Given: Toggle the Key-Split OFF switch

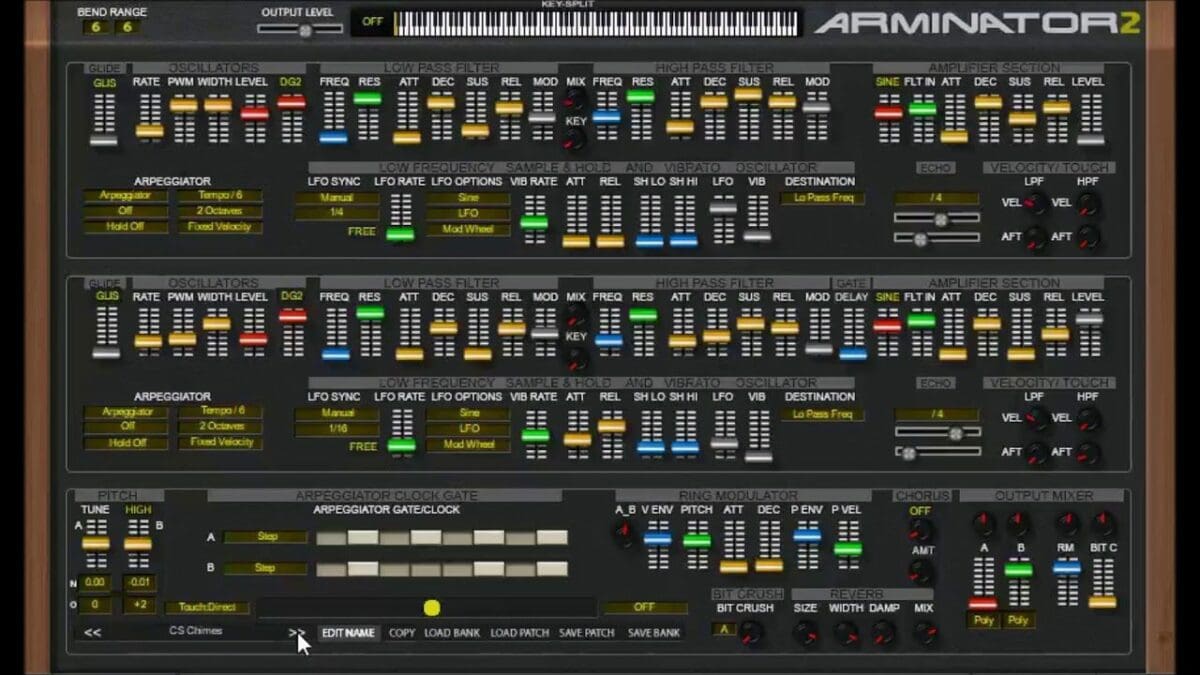Looking at the screenshot, I should 372,21.
